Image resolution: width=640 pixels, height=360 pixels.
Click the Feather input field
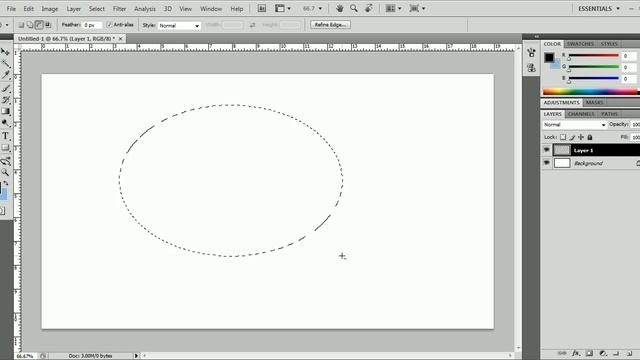tap(92, 25)
